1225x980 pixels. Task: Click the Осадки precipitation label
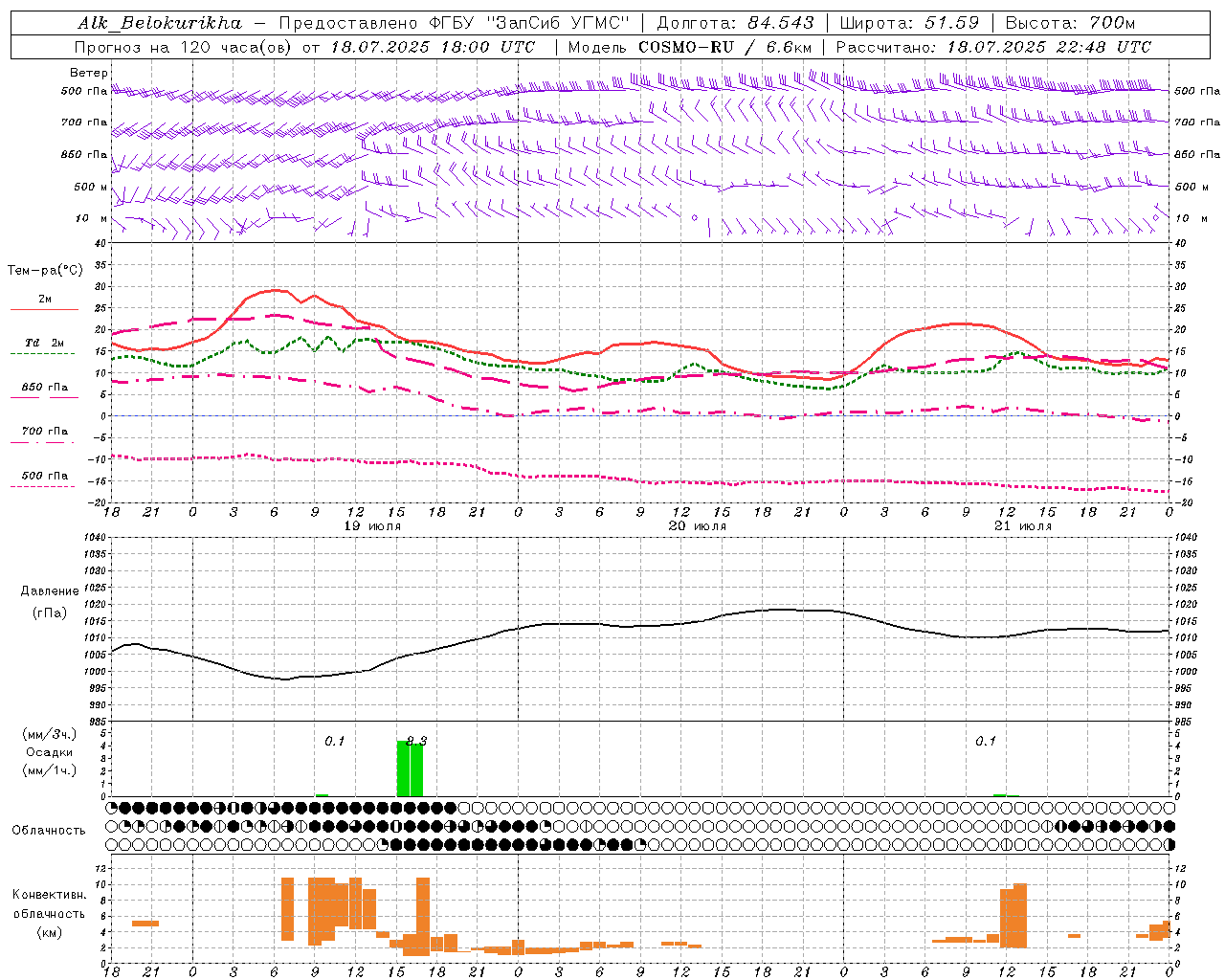tap(50, 752)
